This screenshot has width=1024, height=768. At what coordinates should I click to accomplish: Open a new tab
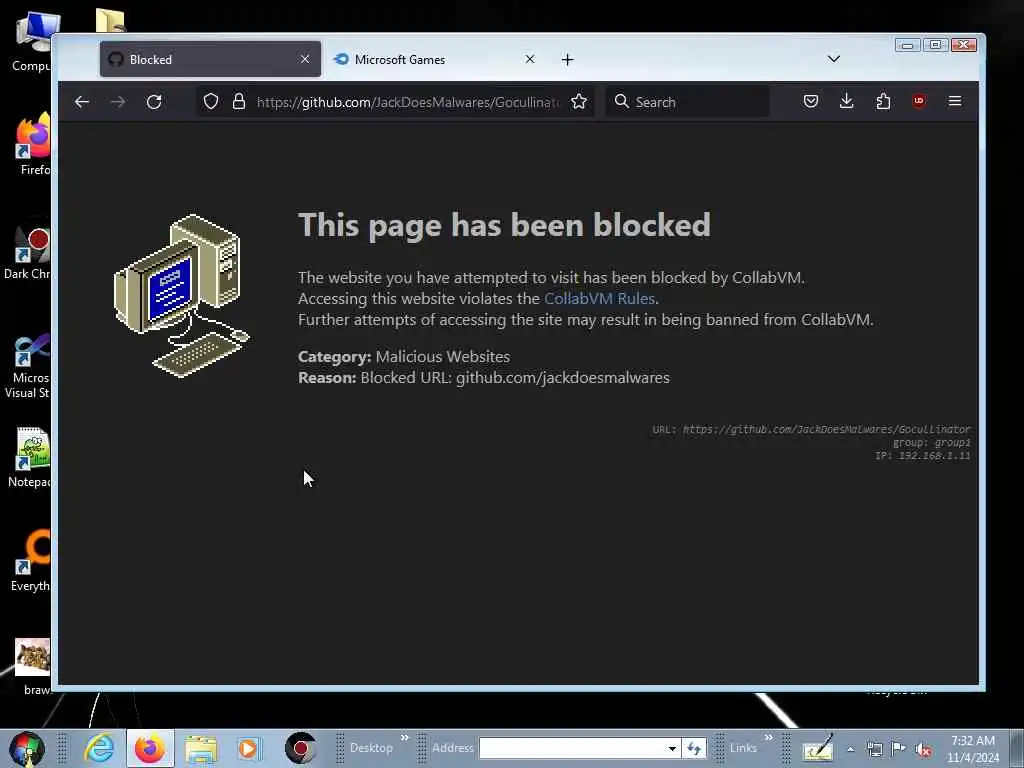(568, 59)
